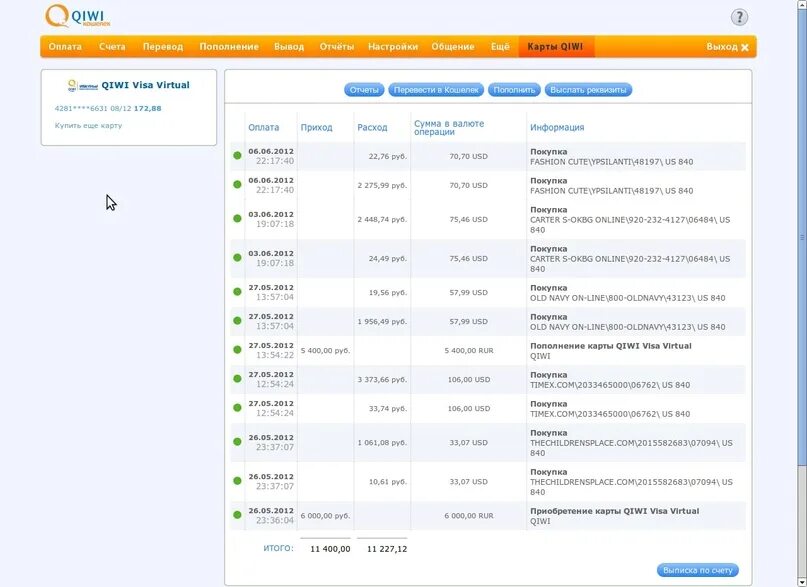The height and width of the screenshot is (587, 807).
Task: Click green status dot for 2 448,74 руб. row
Action: 237,218
